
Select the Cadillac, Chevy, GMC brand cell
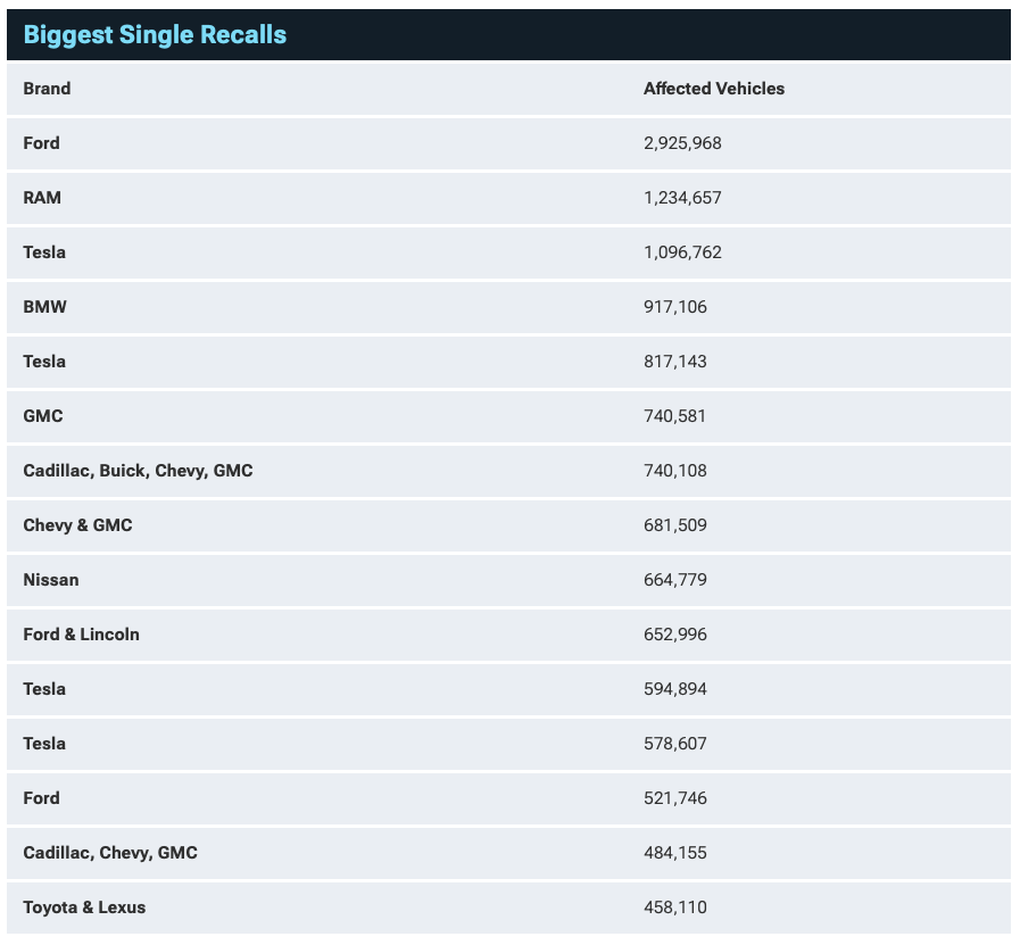click(x=110, y=853)
